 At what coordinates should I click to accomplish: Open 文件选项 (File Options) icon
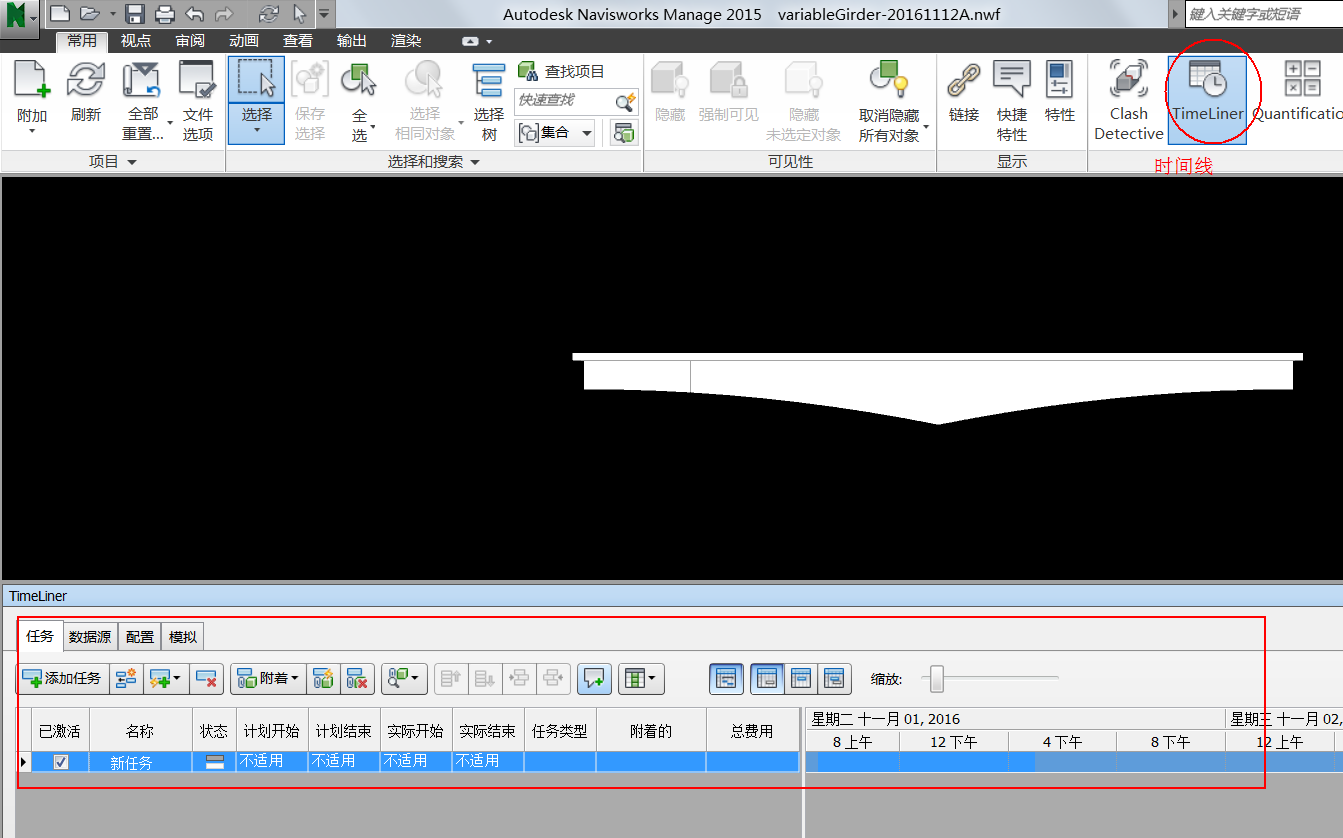click(198, 80)
